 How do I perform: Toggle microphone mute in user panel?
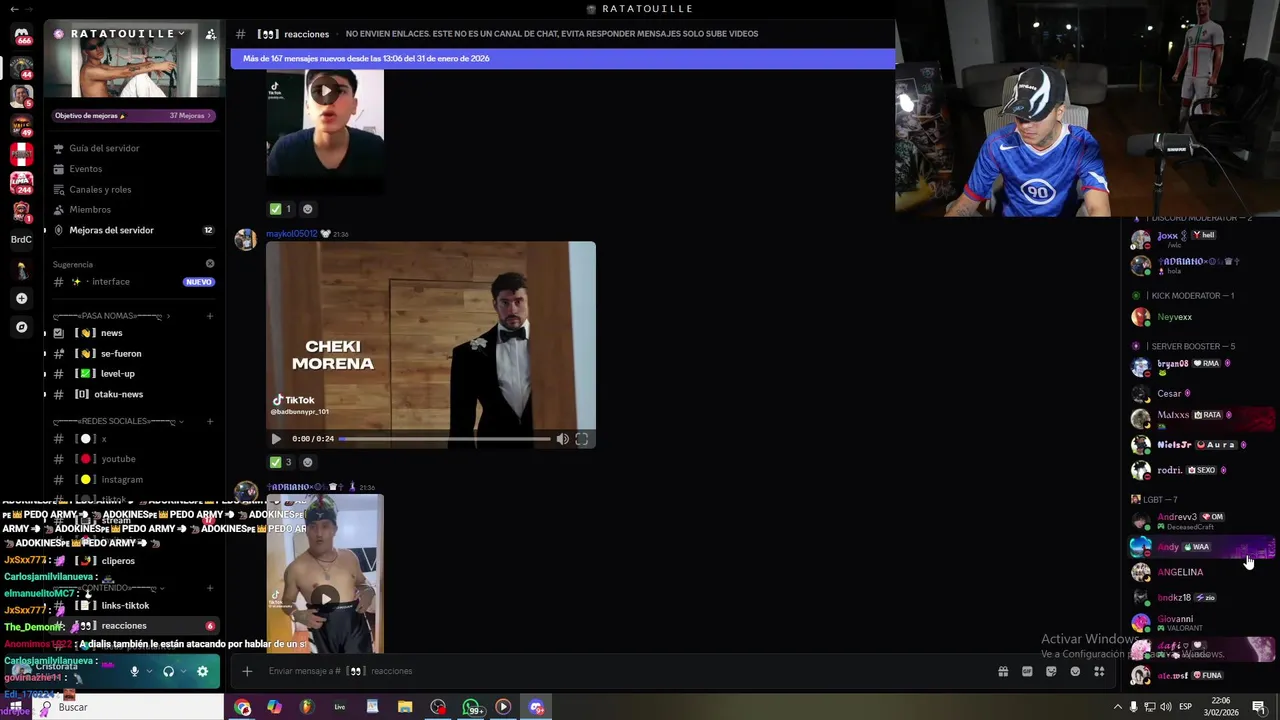click(134, 671)
